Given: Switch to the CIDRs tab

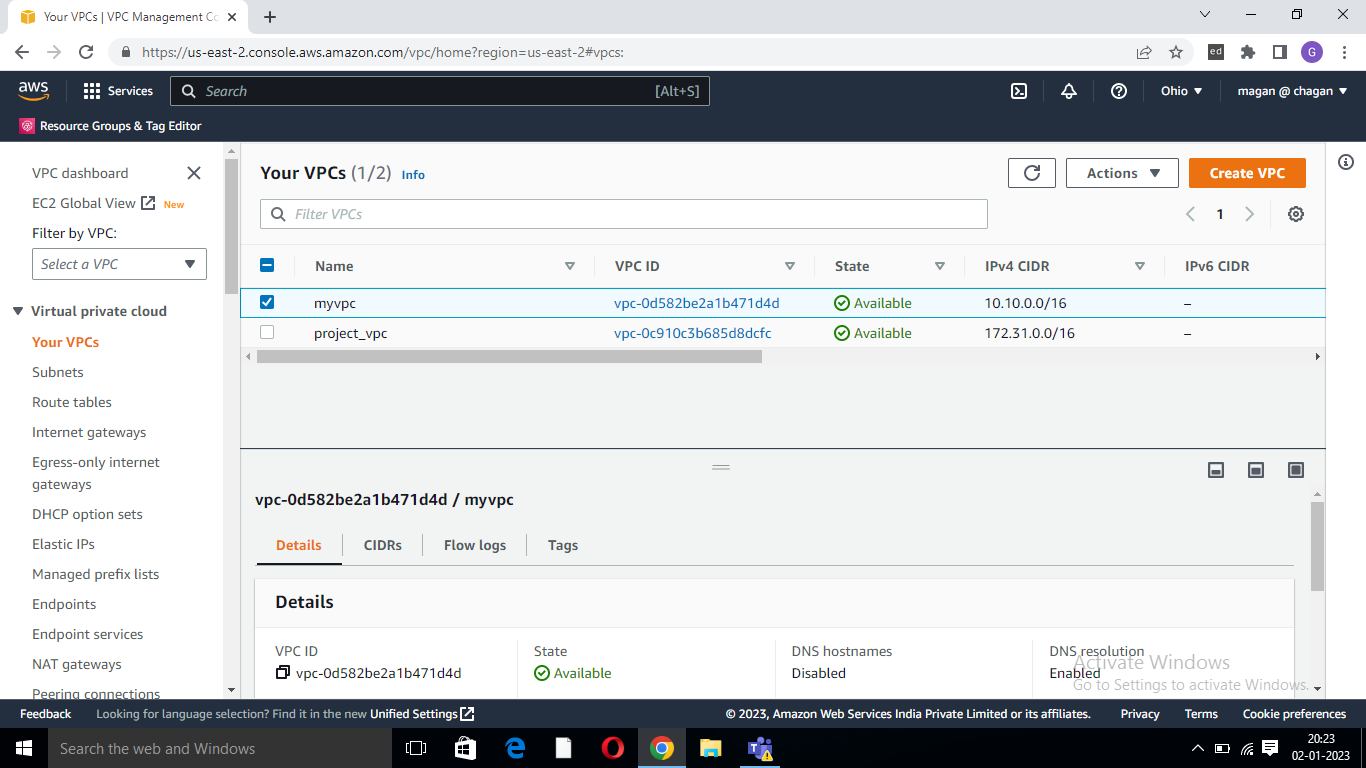Looking at the screenshot, I should point(382,545).
